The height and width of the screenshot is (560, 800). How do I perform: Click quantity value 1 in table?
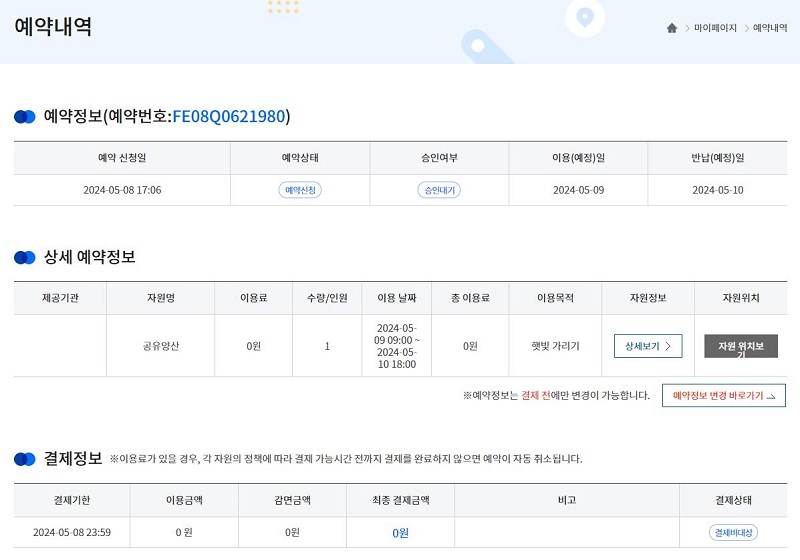327,346
